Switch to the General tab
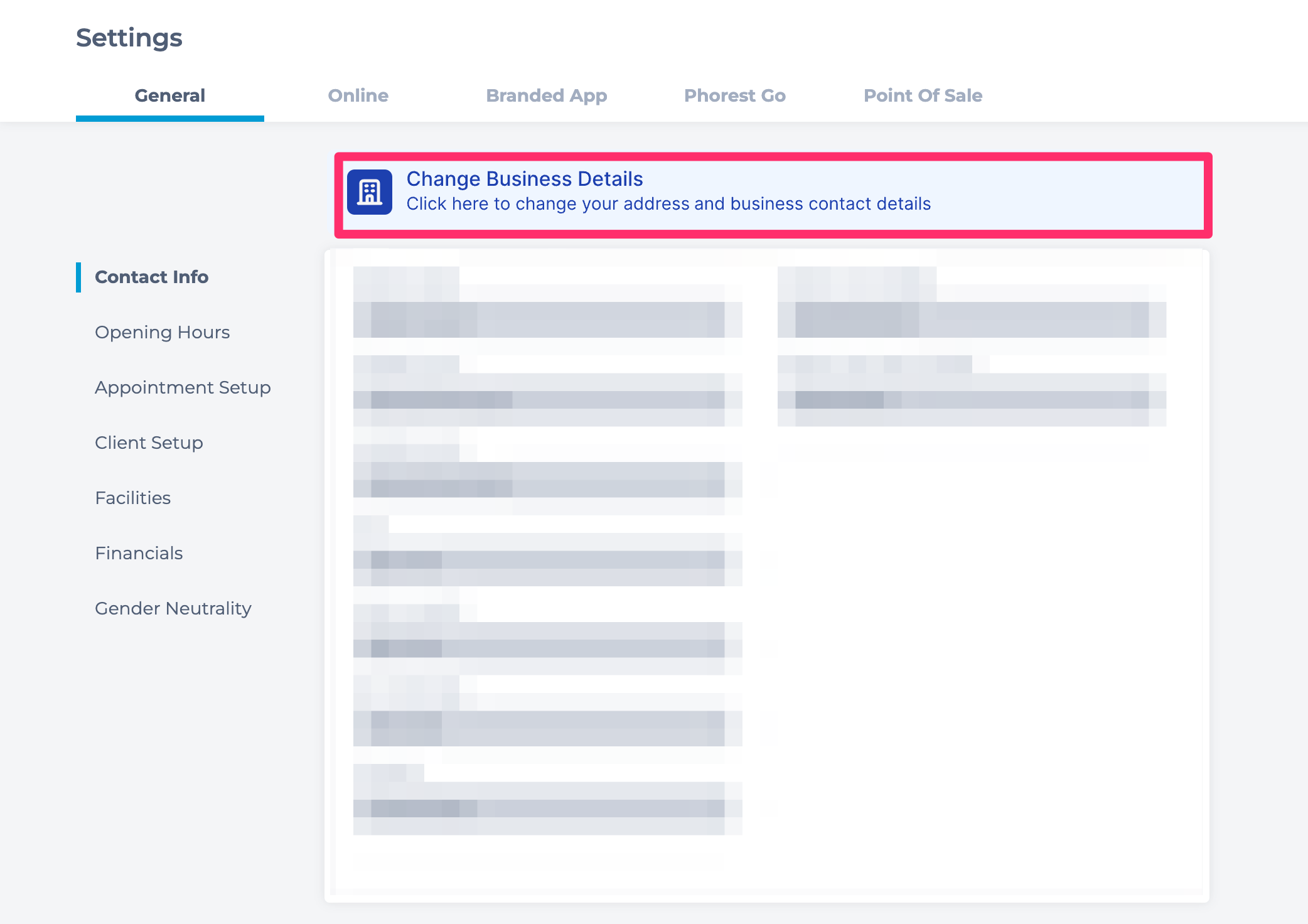 (169, 95)
